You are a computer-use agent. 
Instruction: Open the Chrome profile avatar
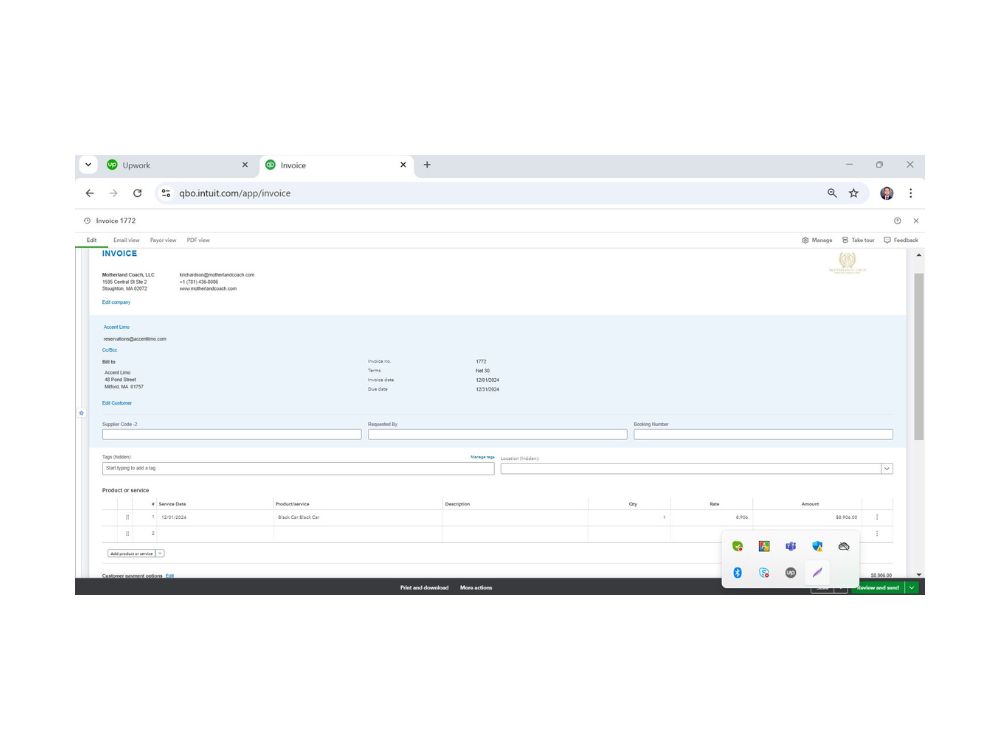click(x=887, y=193)
